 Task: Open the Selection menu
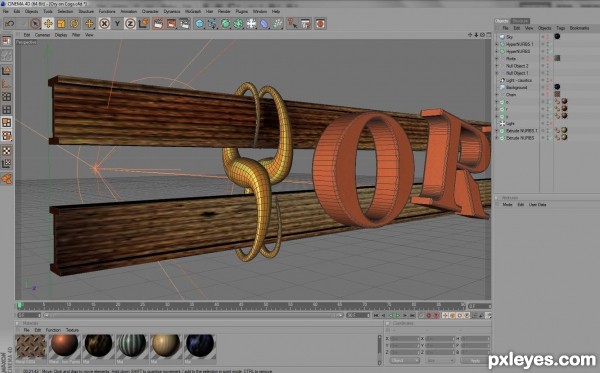click(65, 11)
